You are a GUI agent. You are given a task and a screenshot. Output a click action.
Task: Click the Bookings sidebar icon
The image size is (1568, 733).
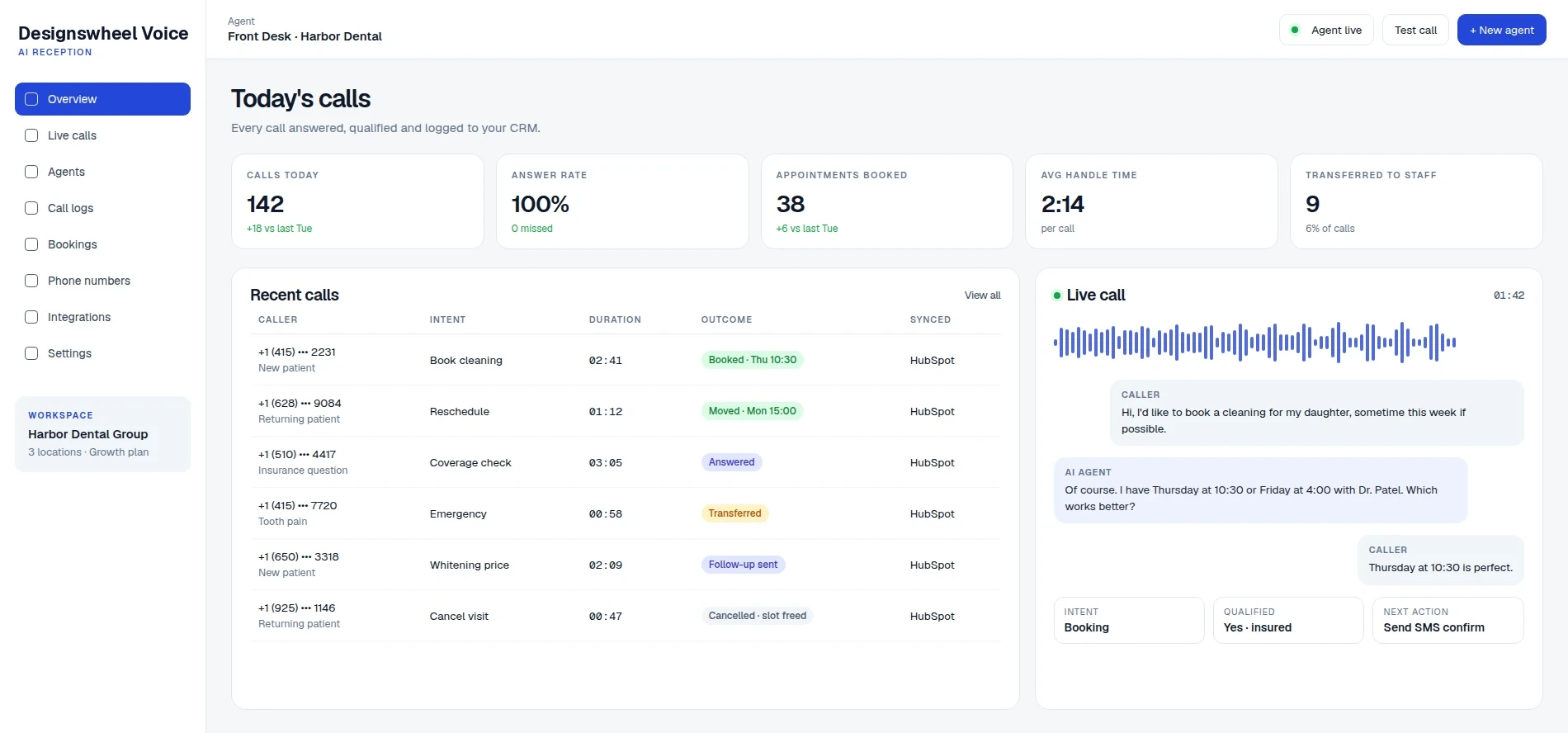click(31, 244)
